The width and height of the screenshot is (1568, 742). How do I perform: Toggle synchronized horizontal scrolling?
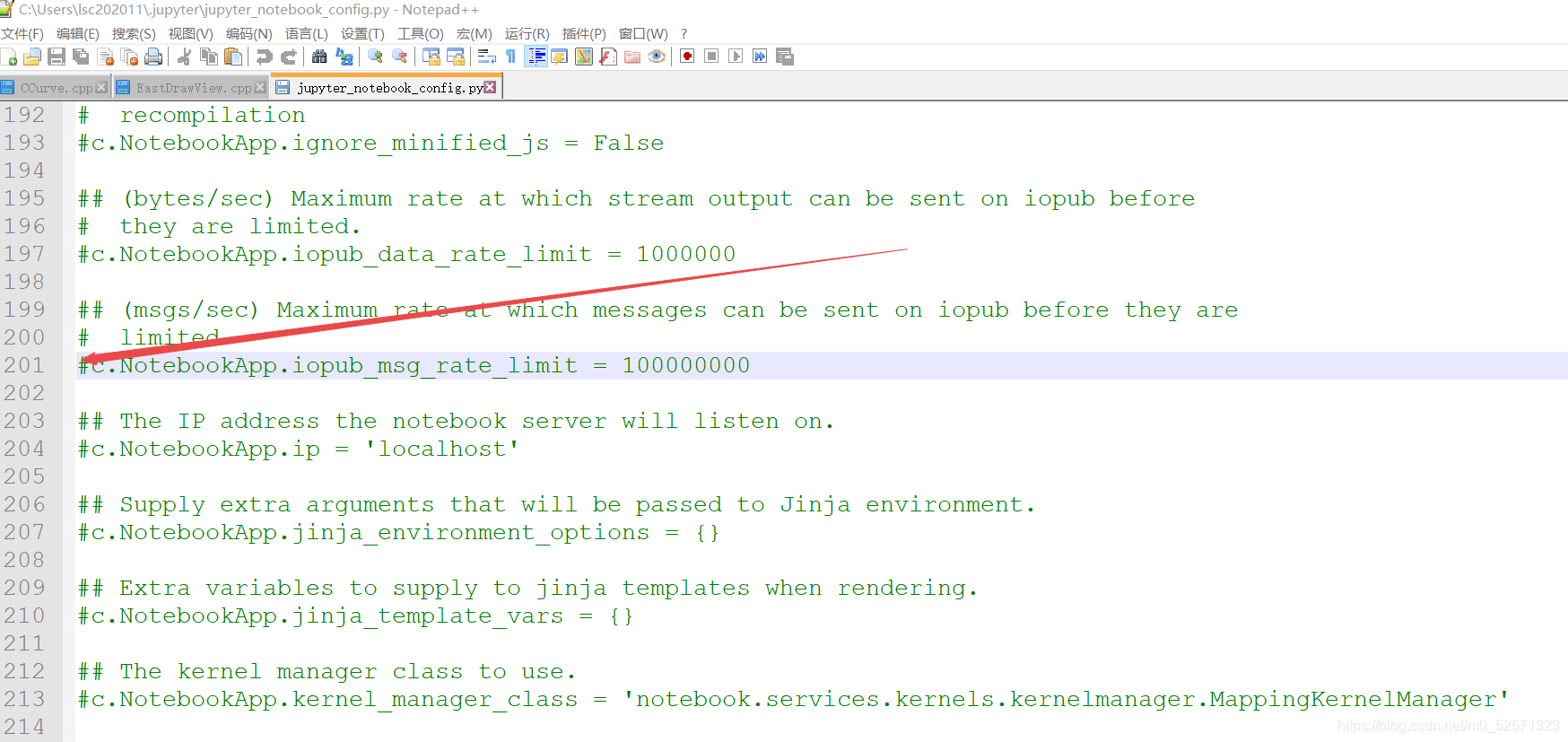click(x=456, y=57)
